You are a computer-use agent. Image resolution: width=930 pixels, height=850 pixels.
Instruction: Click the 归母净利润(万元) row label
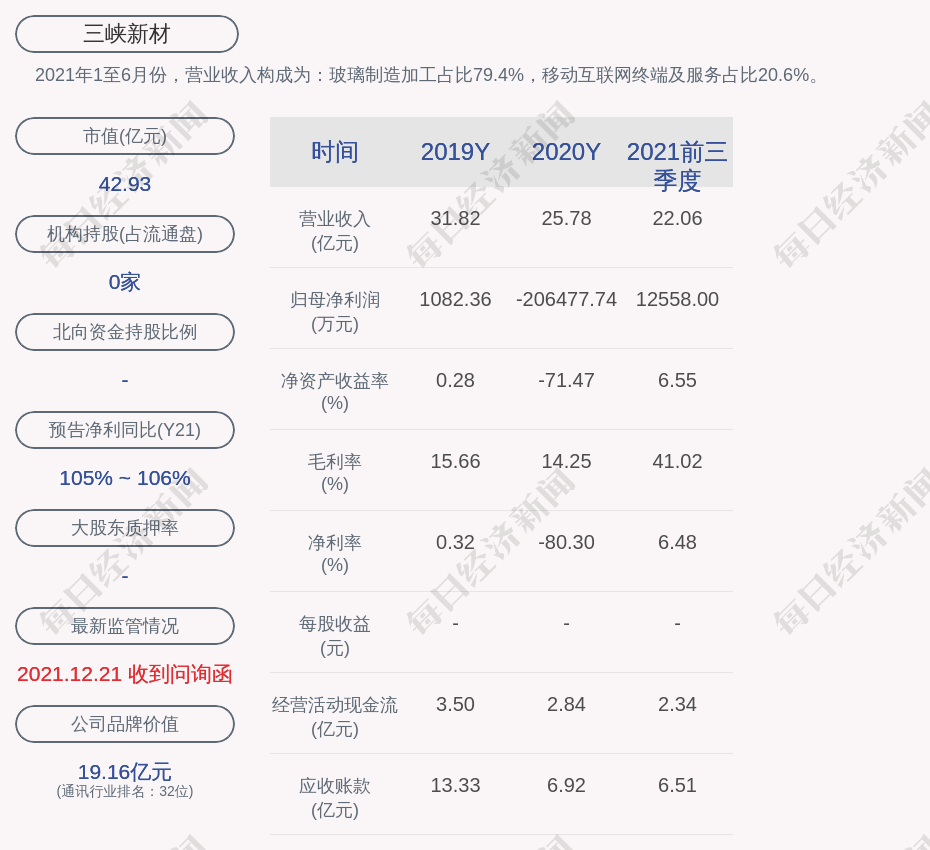[335, 312]
